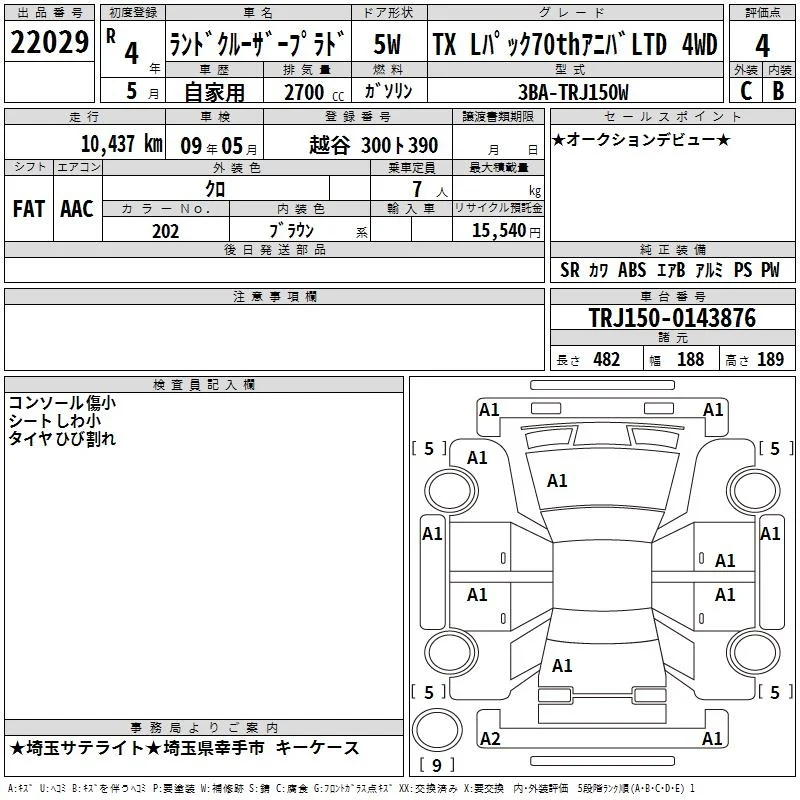Select the mileage 10,437 km
This screenshot has height=800, width=800.
(x=122, y=144)
